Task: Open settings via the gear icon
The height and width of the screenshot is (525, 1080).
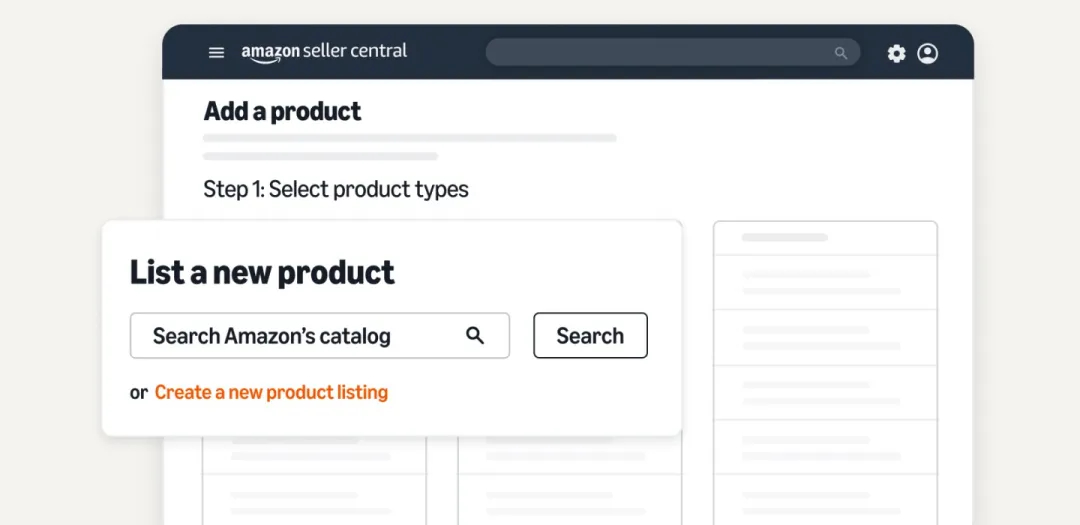Action: (896, 53)
